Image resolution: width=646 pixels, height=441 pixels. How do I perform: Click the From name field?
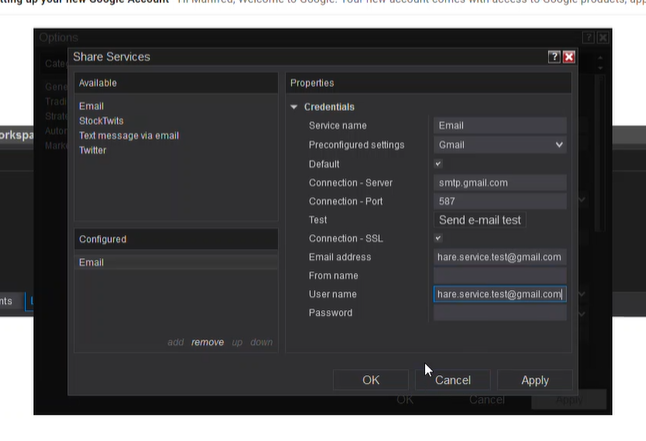500,276
